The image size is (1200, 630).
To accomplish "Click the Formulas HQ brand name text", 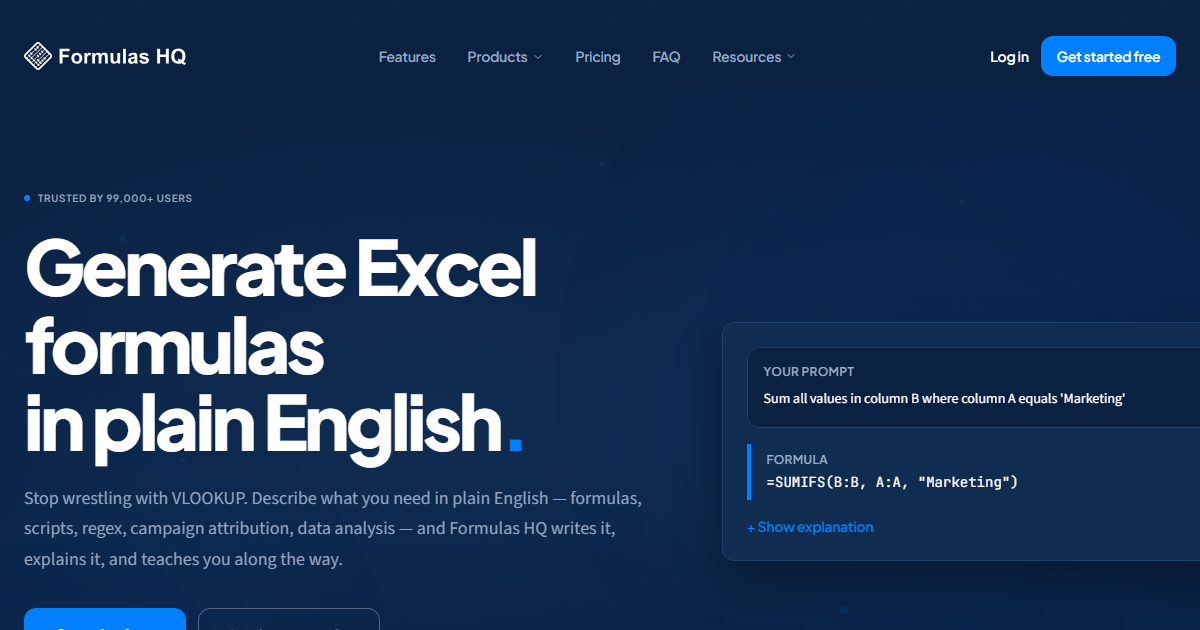I will point(122,57).
